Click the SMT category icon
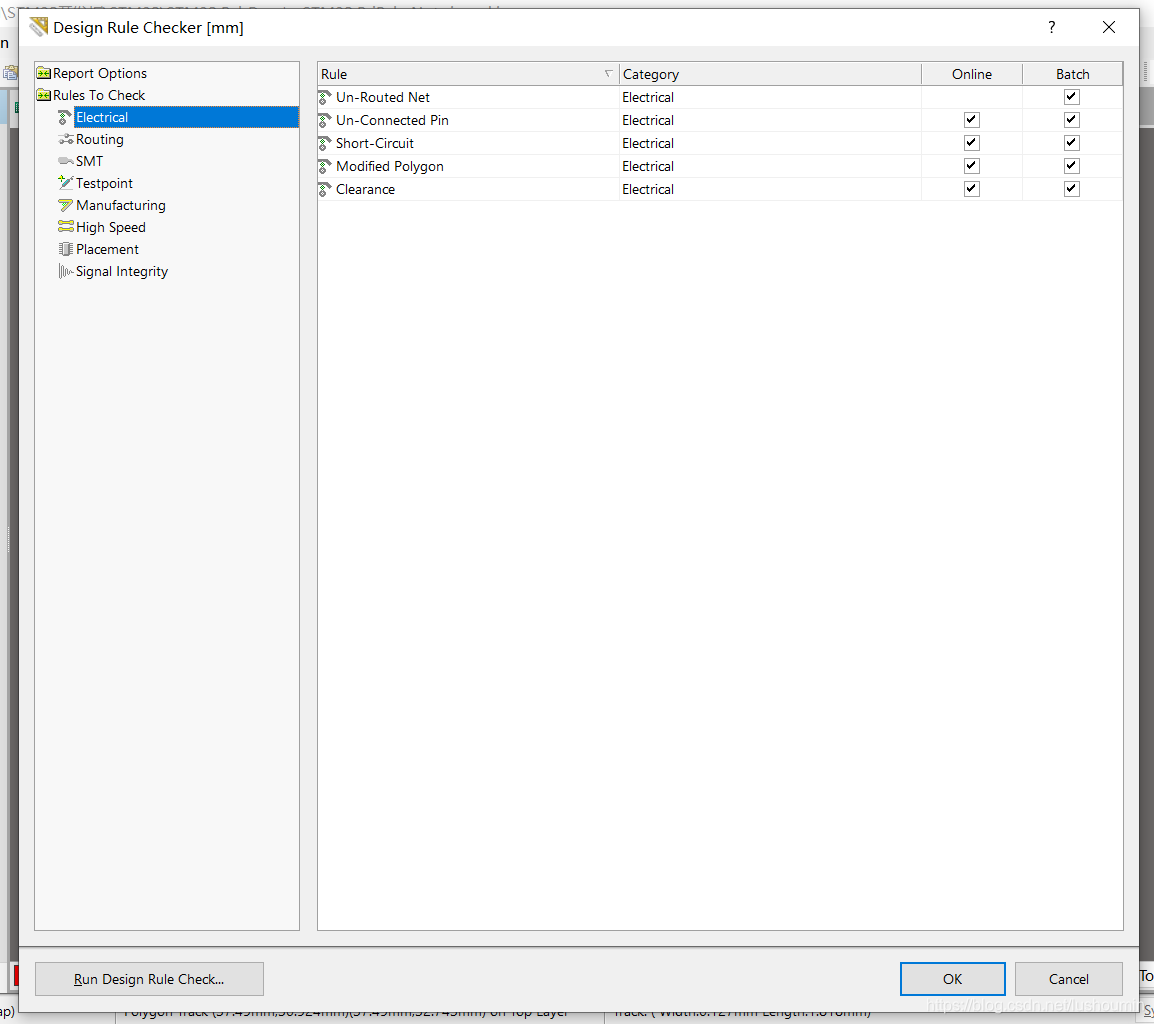The width and height of the screenshot is (1154, 1024). (x=66, y=162)
